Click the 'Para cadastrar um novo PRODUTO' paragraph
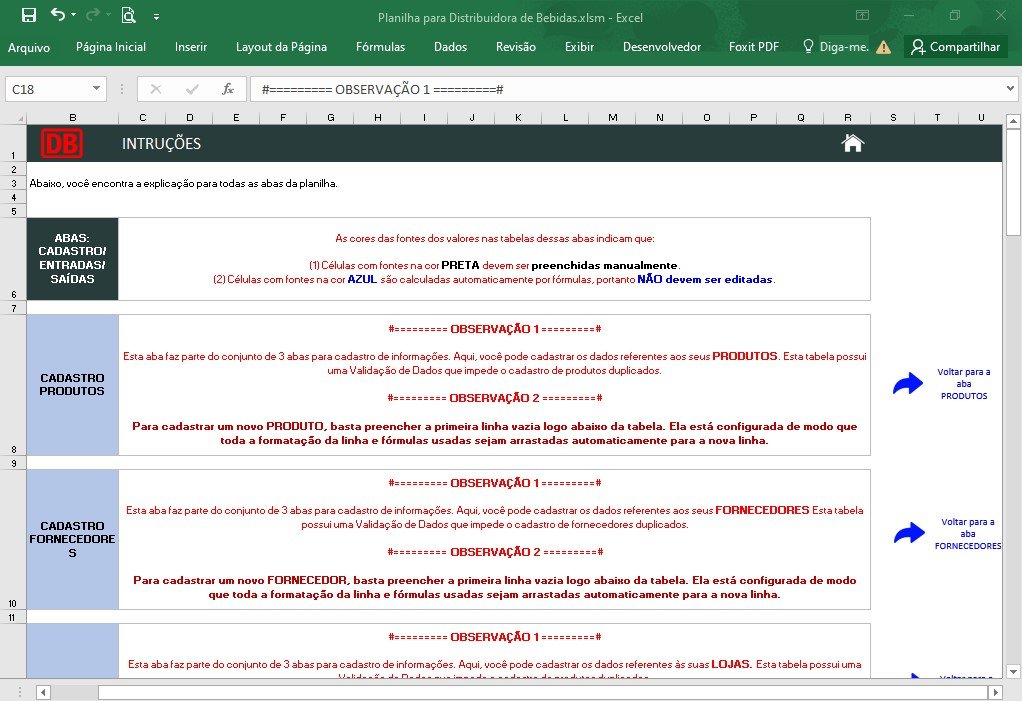The image size is (1022, 701). [x=495, y=433]
